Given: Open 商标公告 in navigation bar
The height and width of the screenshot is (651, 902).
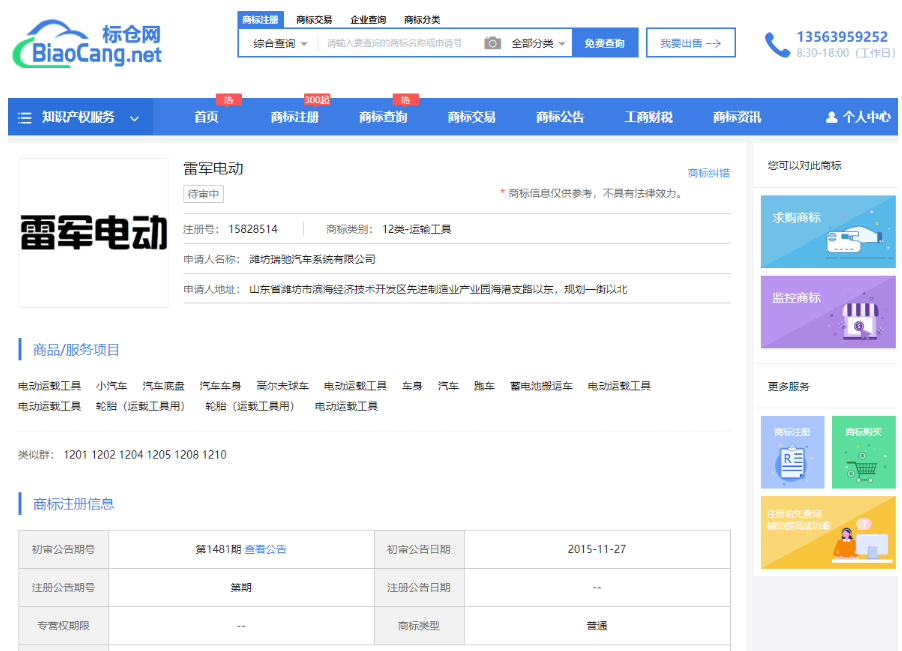Looking at the screenshot, I should click(x=560, y=117).
